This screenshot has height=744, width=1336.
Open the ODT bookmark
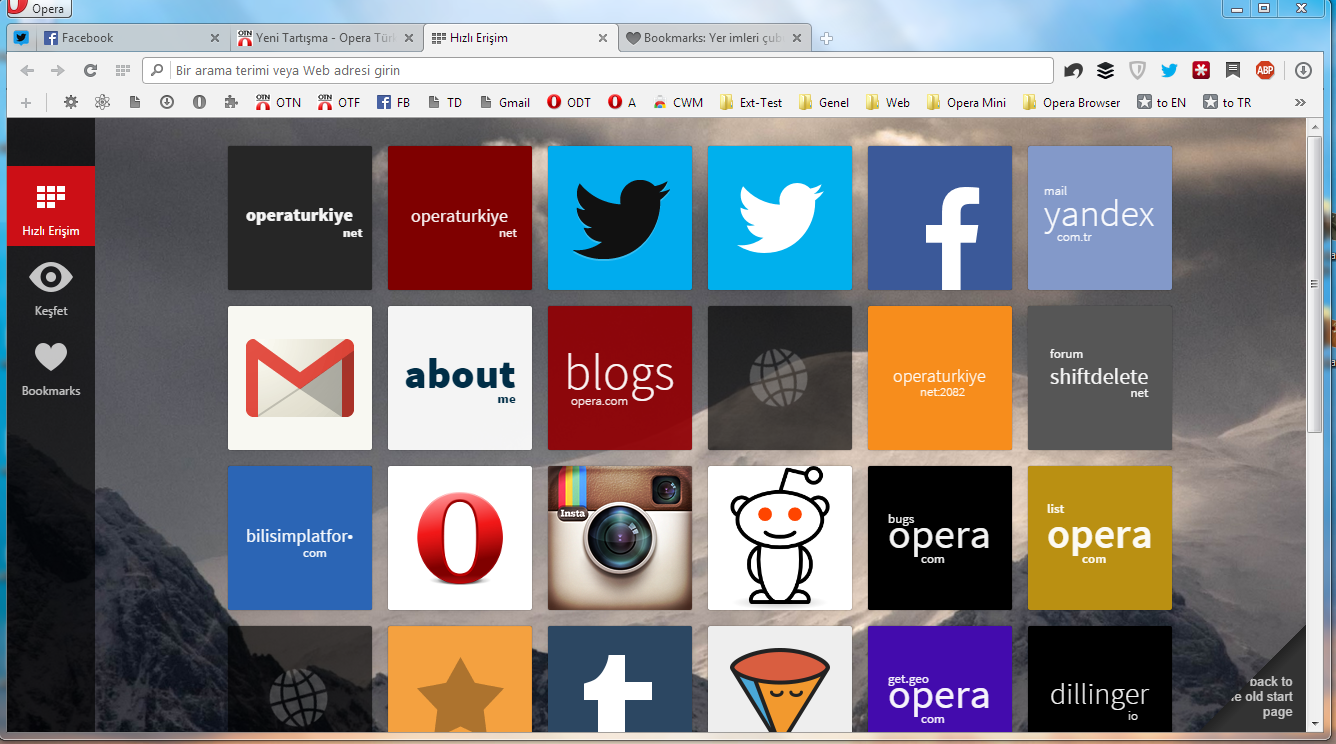pos(569,102)
